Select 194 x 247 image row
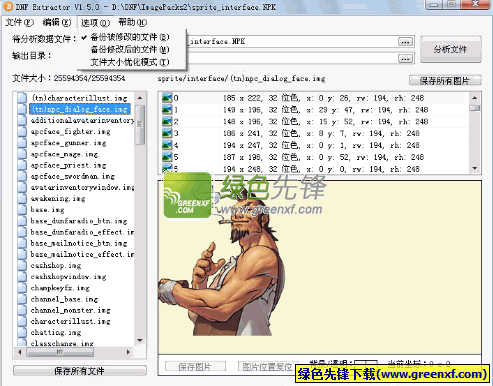Viewport: 493px width, 386px height. 313,145
